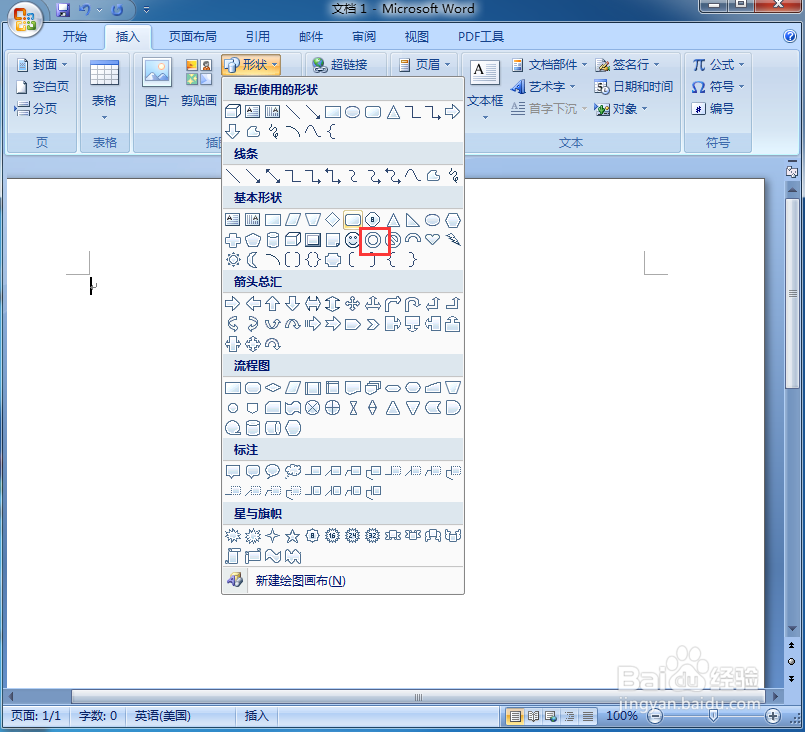Viewport: 805px width, 732px height.
Task: Open the Text Box dropdown
Action: coord(485,89)
